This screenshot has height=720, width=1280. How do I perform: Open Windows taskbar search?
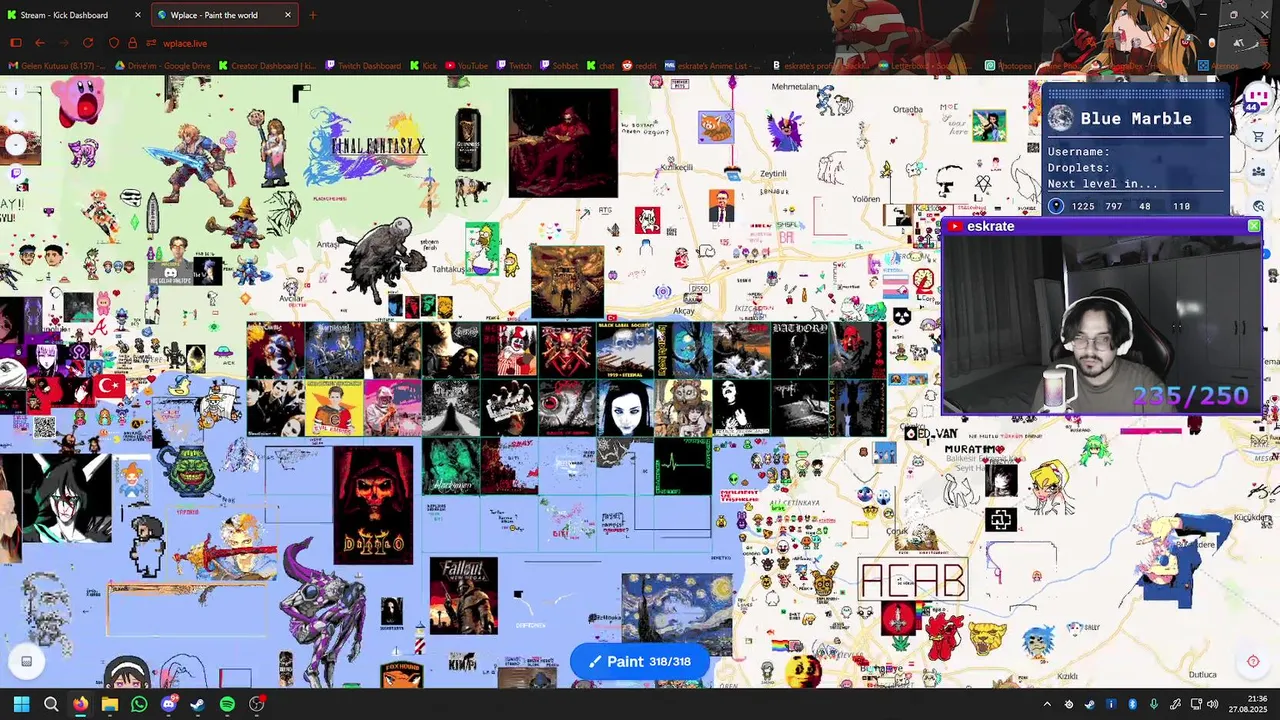pyautogui.click(x=51, y=704)
